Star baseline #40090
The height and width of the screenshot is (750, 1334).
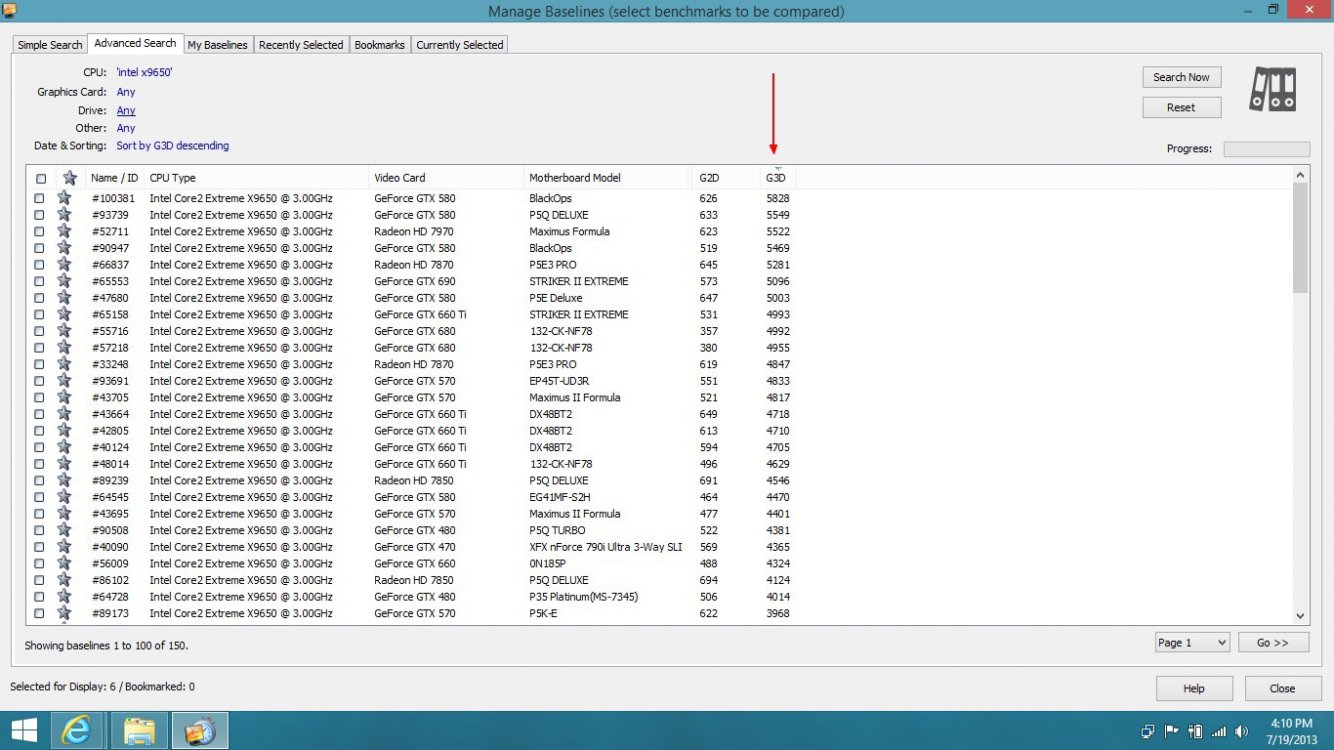click(65, 547)
